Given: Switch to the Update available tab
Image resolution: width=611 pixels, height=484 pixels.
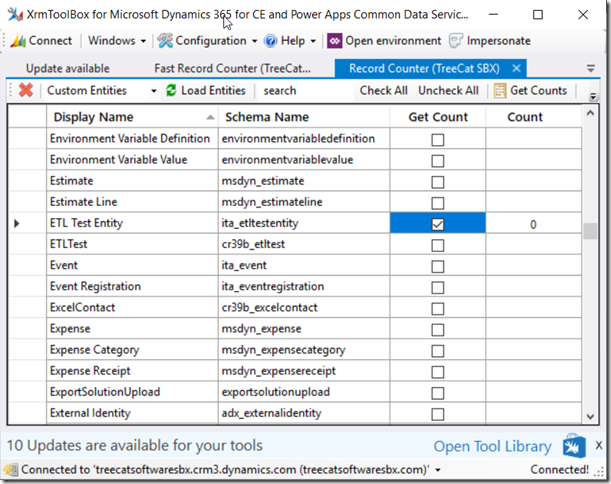Looking at the screenshot, I should point(67,69).
